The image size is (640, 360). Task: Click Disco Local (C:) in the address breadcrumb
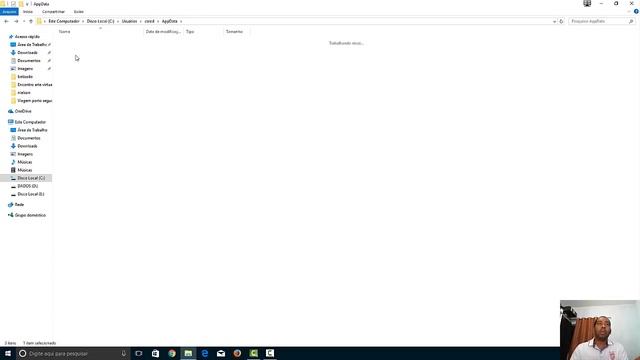click(100, 21)
